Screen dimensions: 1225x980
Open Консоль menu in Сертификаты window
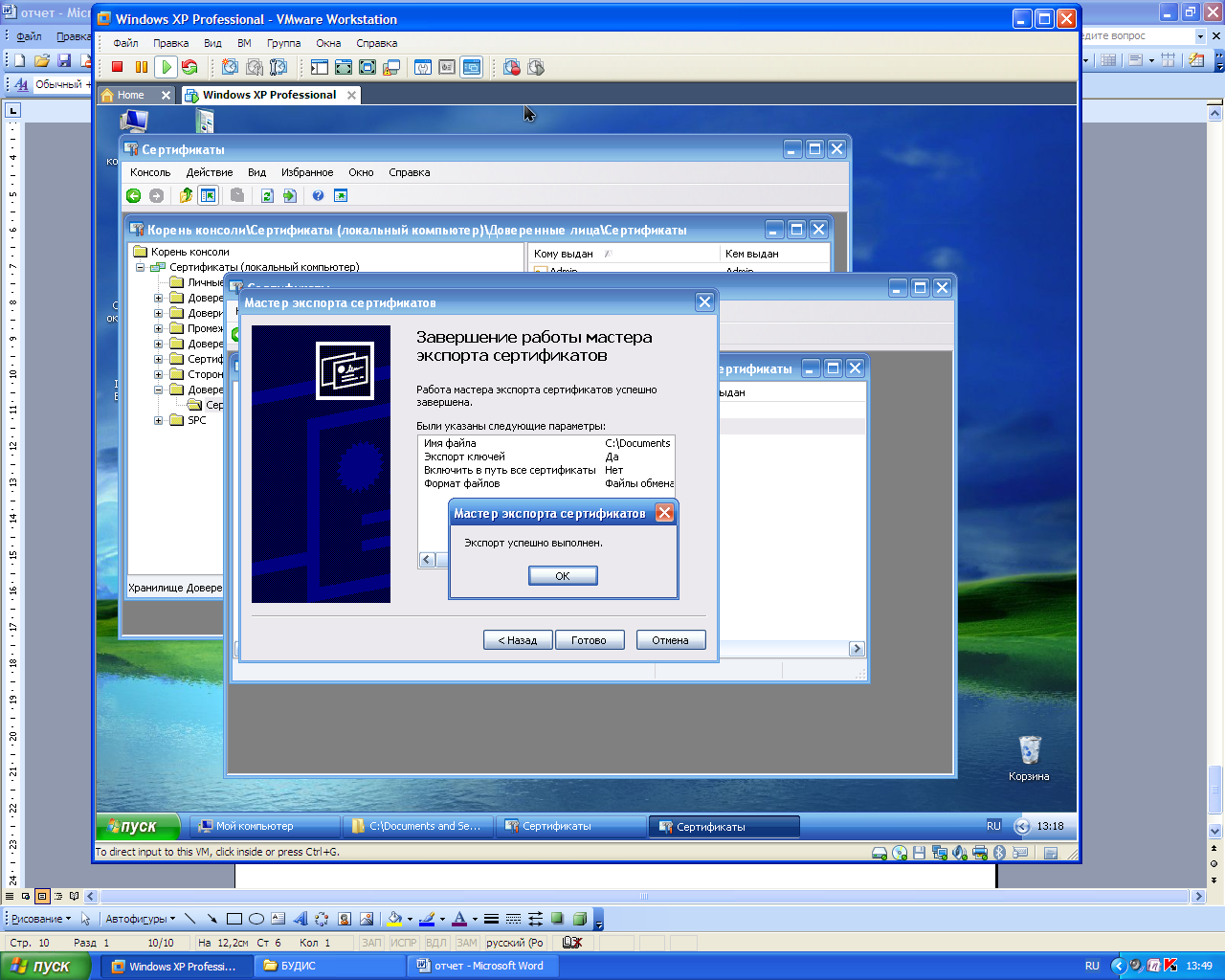tap(150, 172)
